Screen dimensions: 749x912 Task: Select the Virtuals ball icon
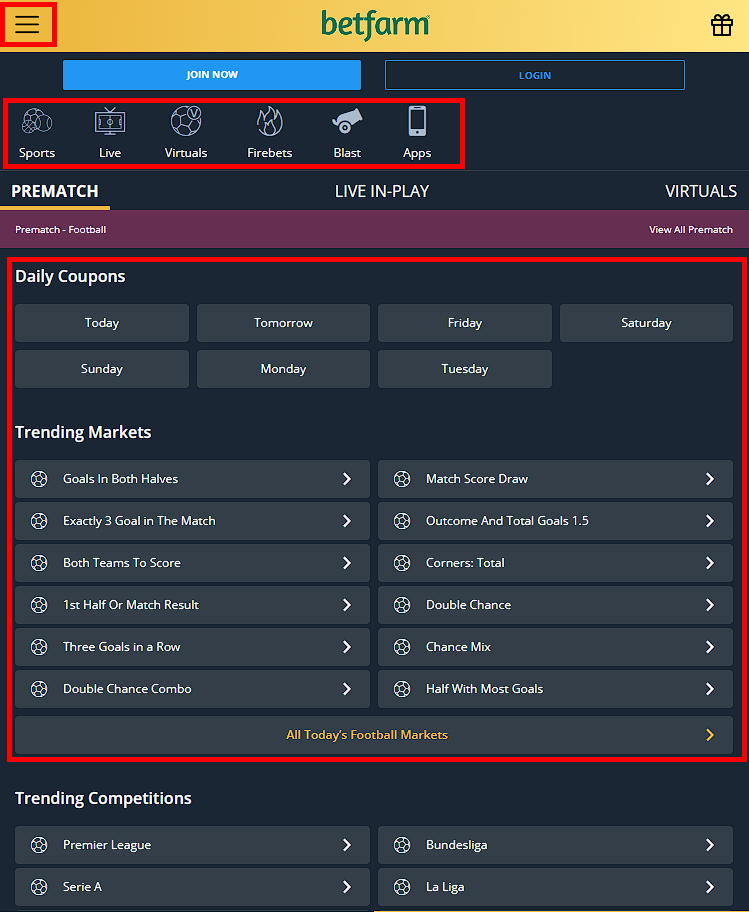(x=186, y=122)
